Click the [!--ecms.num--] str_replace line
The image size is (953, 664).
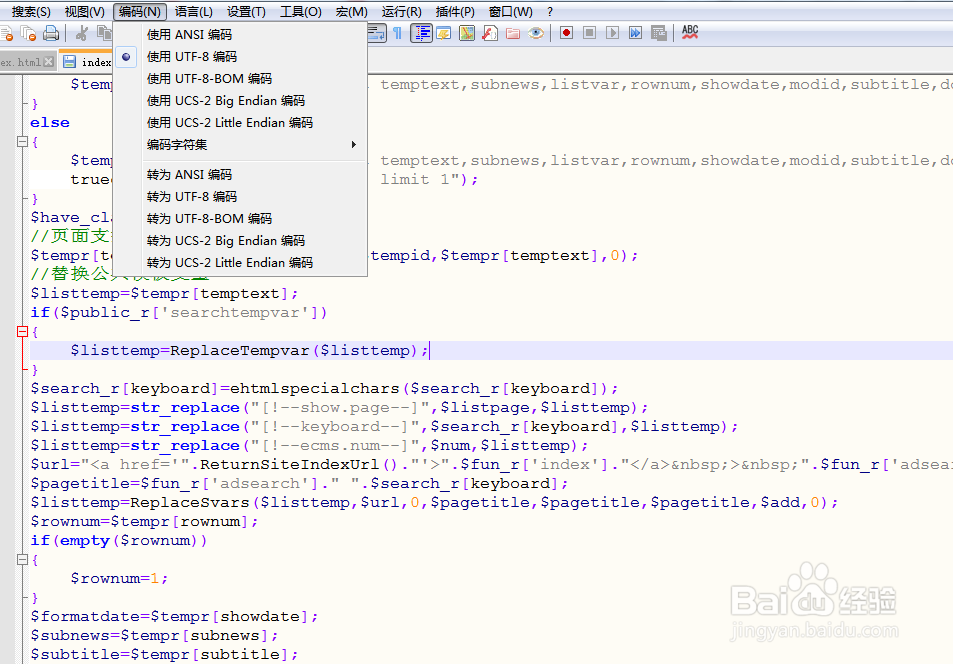309,446
